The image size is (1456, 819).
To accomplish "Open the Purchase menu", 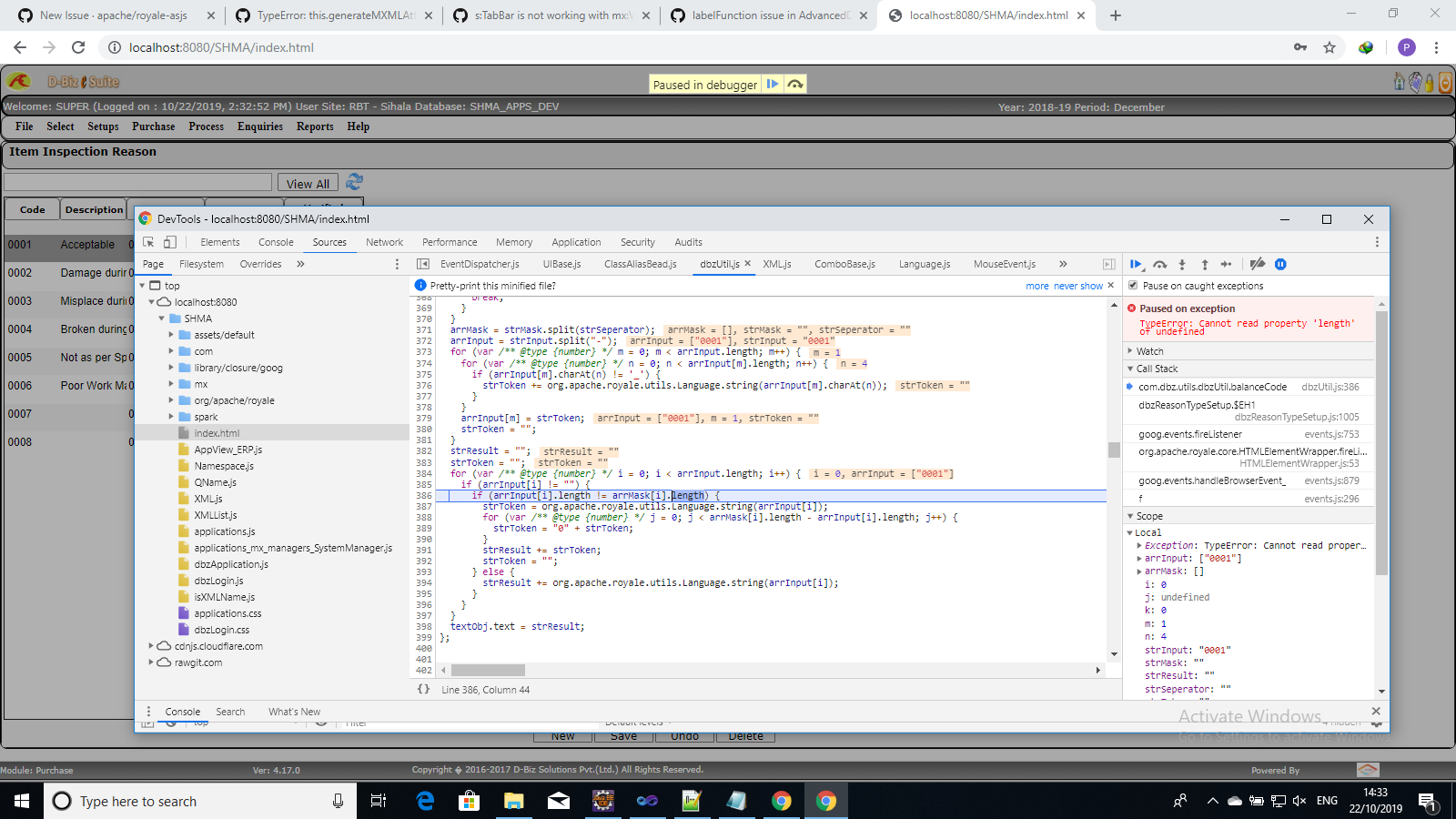I will pyautogui.click(x=153, y=126).
